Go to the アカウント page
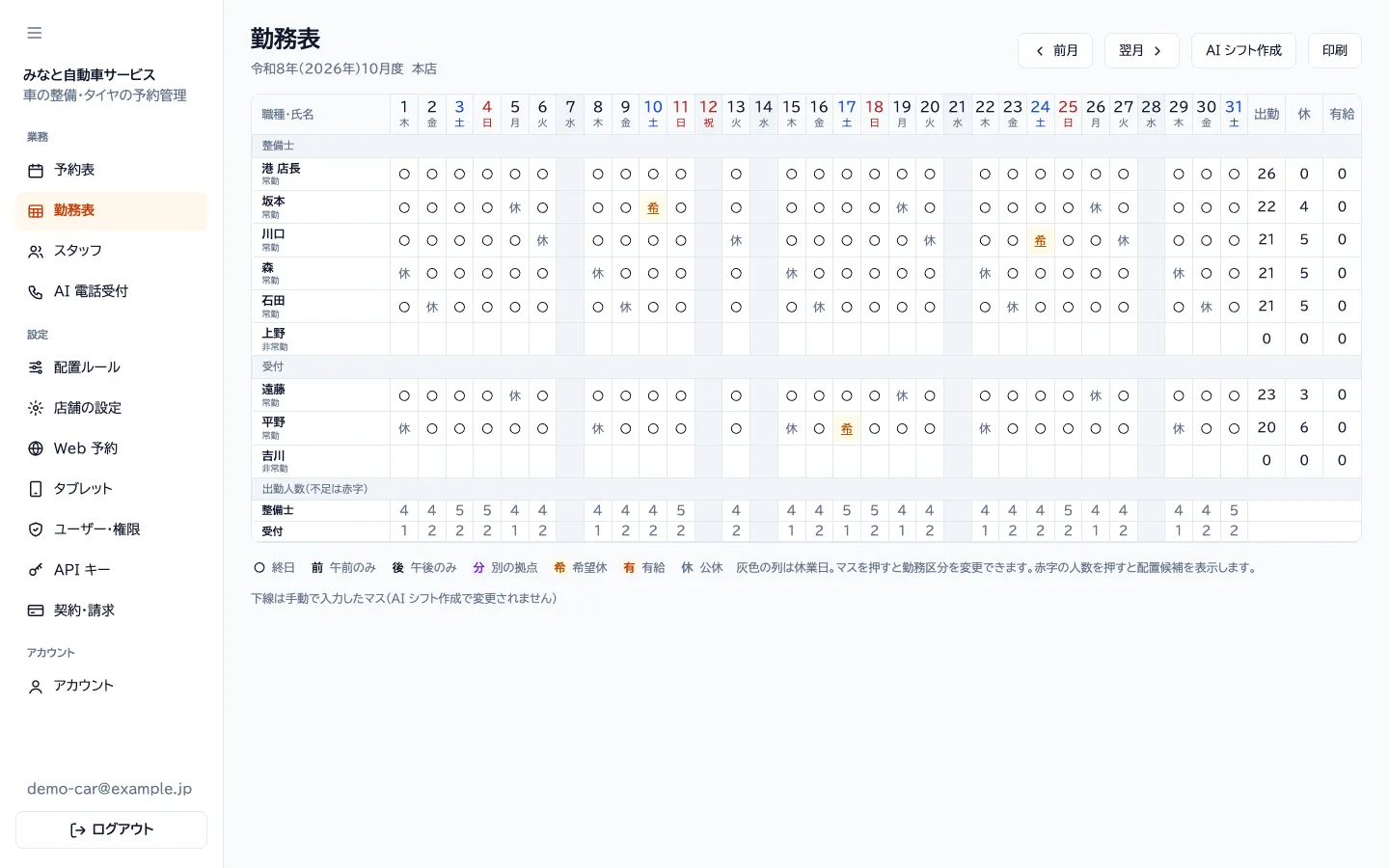This screenshot has width=1389, height=868. tap(111, 687)
